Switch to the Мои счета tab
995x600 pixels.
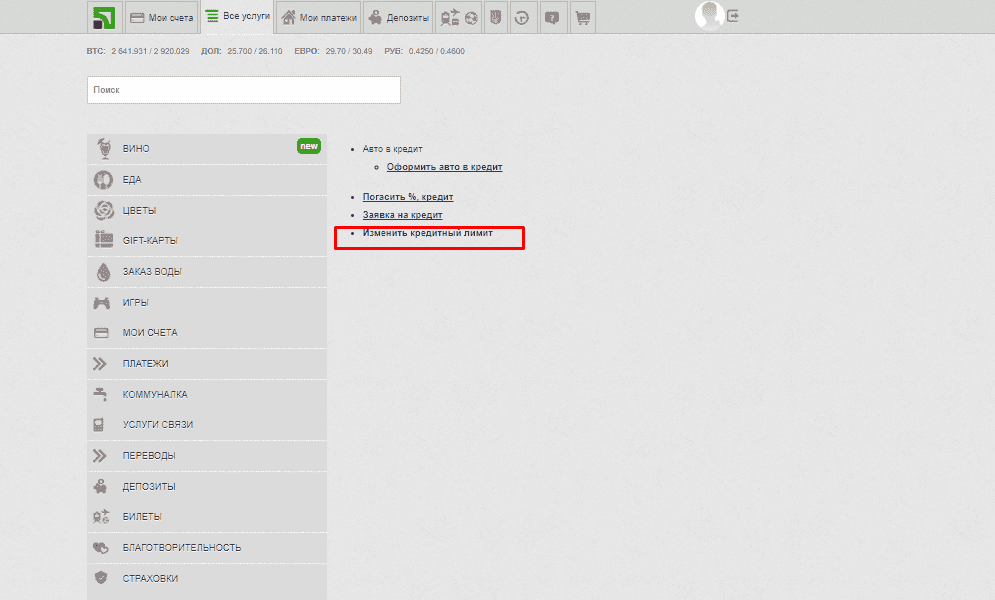pos(161,17)
